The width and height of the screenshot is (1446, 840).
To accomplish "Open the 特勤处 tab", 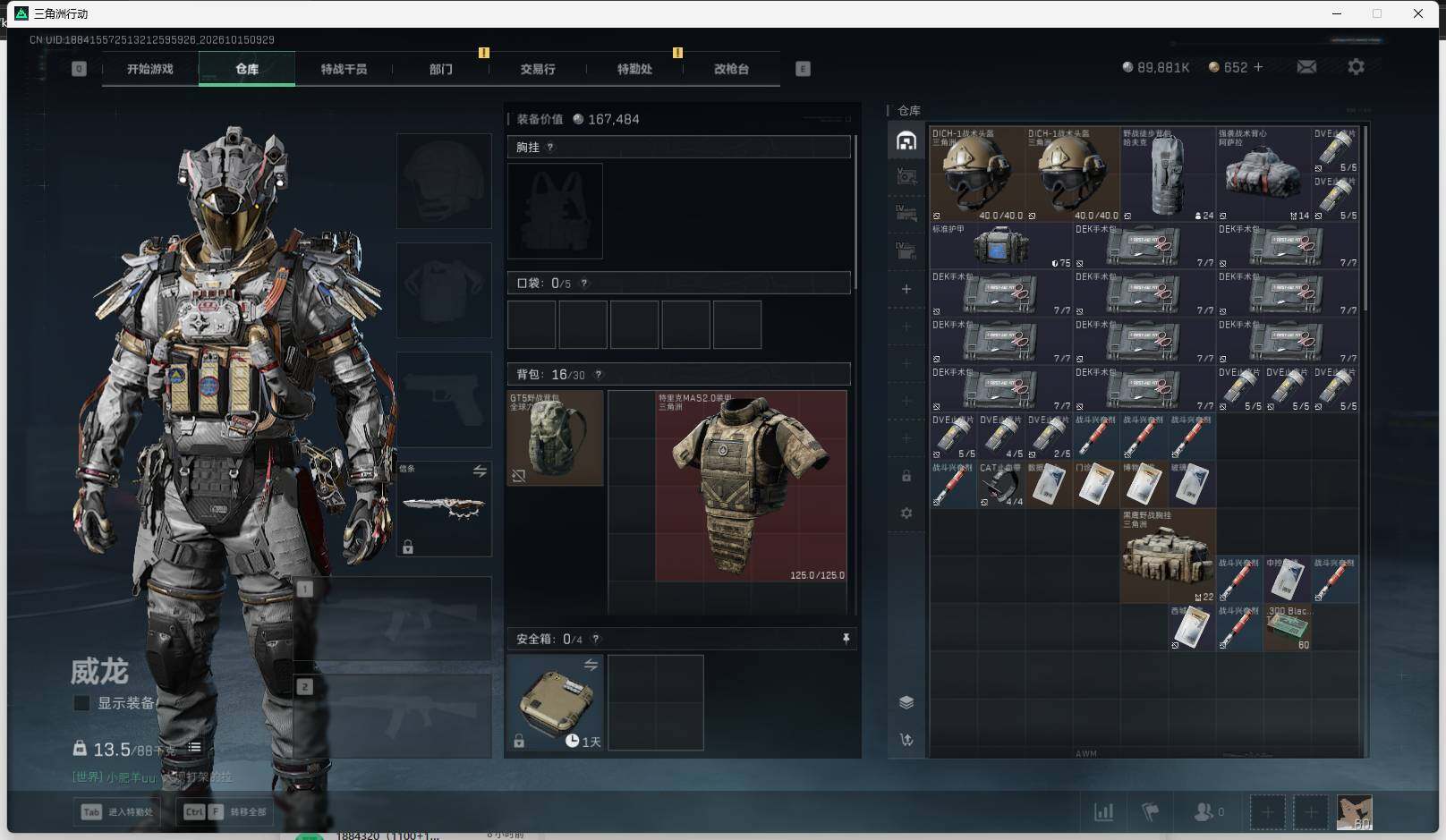I will click(x=634, y=69).
